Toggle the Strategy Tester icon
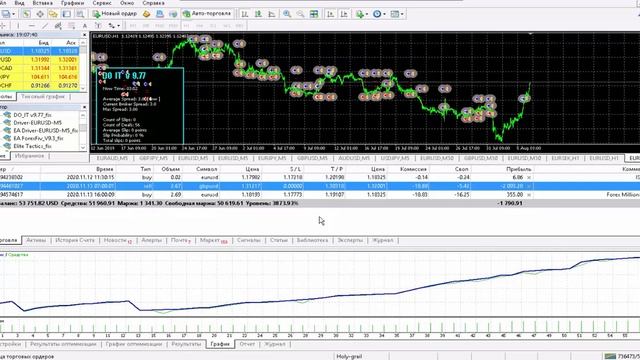This screenshot has height=360, width=640. [80, 14]
